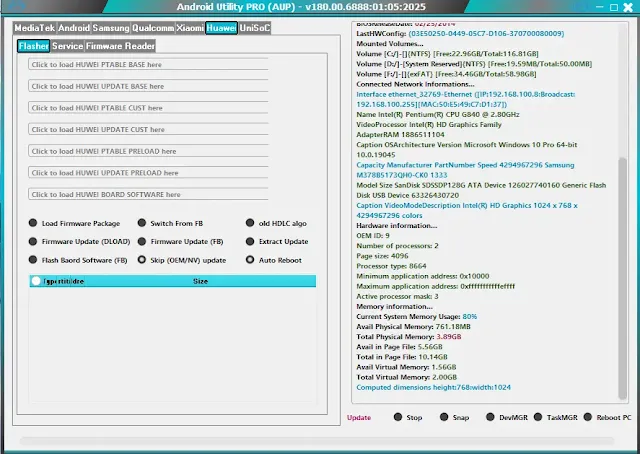Image resolution: width=640 pixels, height=454 pixels.
Task: Minimize the Android Utility PRO window
Action: coord(600,7)
